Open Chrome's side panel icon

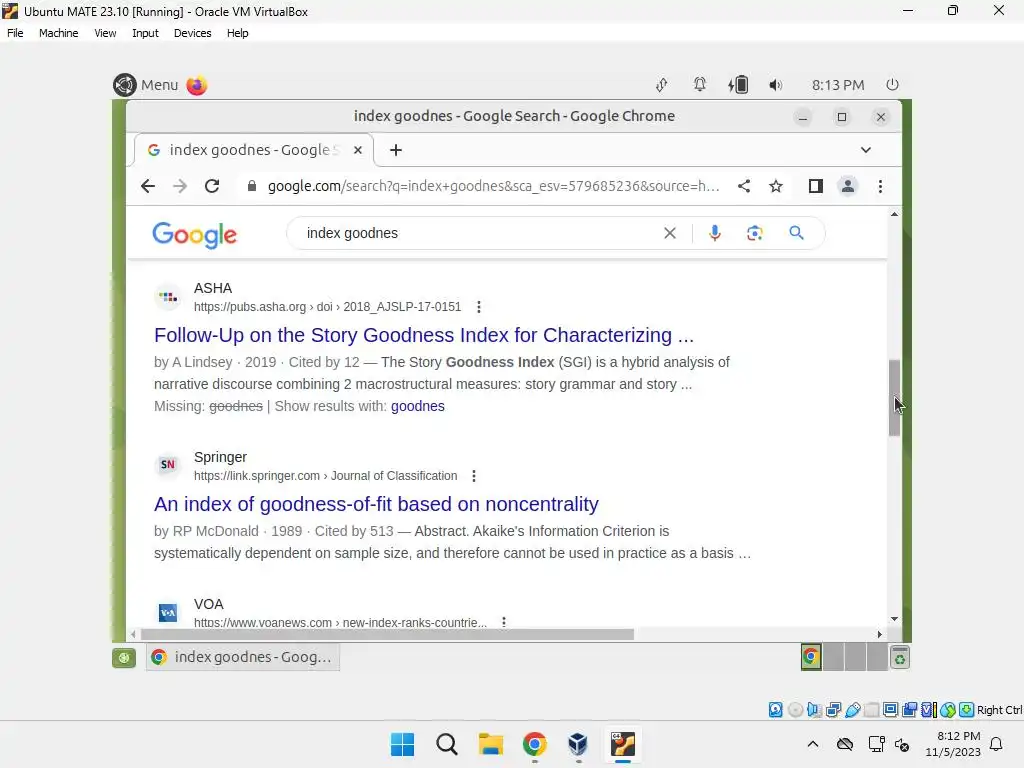(x=816, y=186)
